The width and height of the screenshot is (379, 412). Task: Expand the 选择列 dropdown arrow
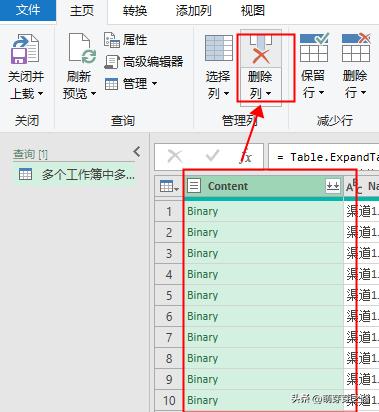(x=226, y=94)
